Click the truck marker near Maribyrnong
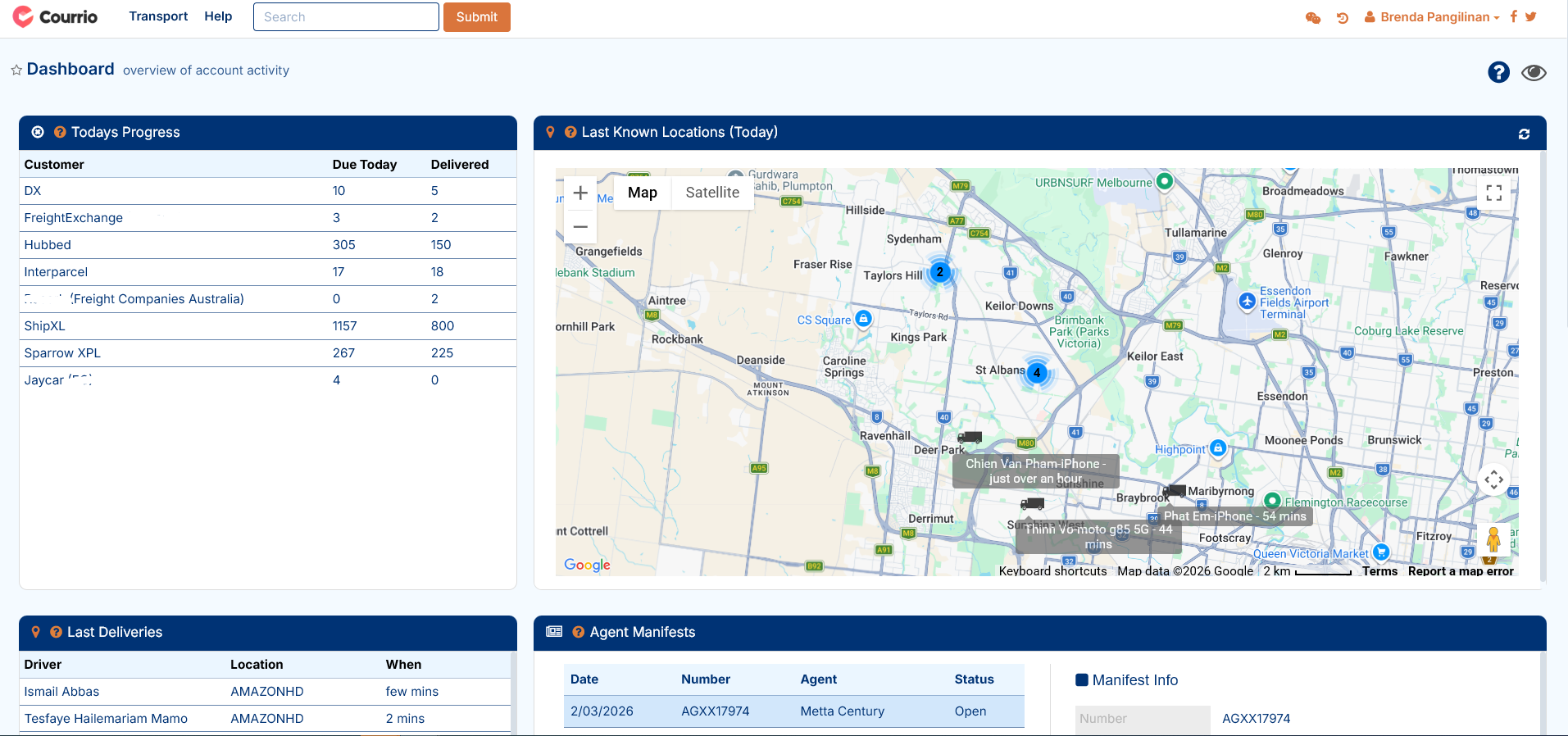The width and height of the screenshot is (1568, 736). tap(1175, 490)
